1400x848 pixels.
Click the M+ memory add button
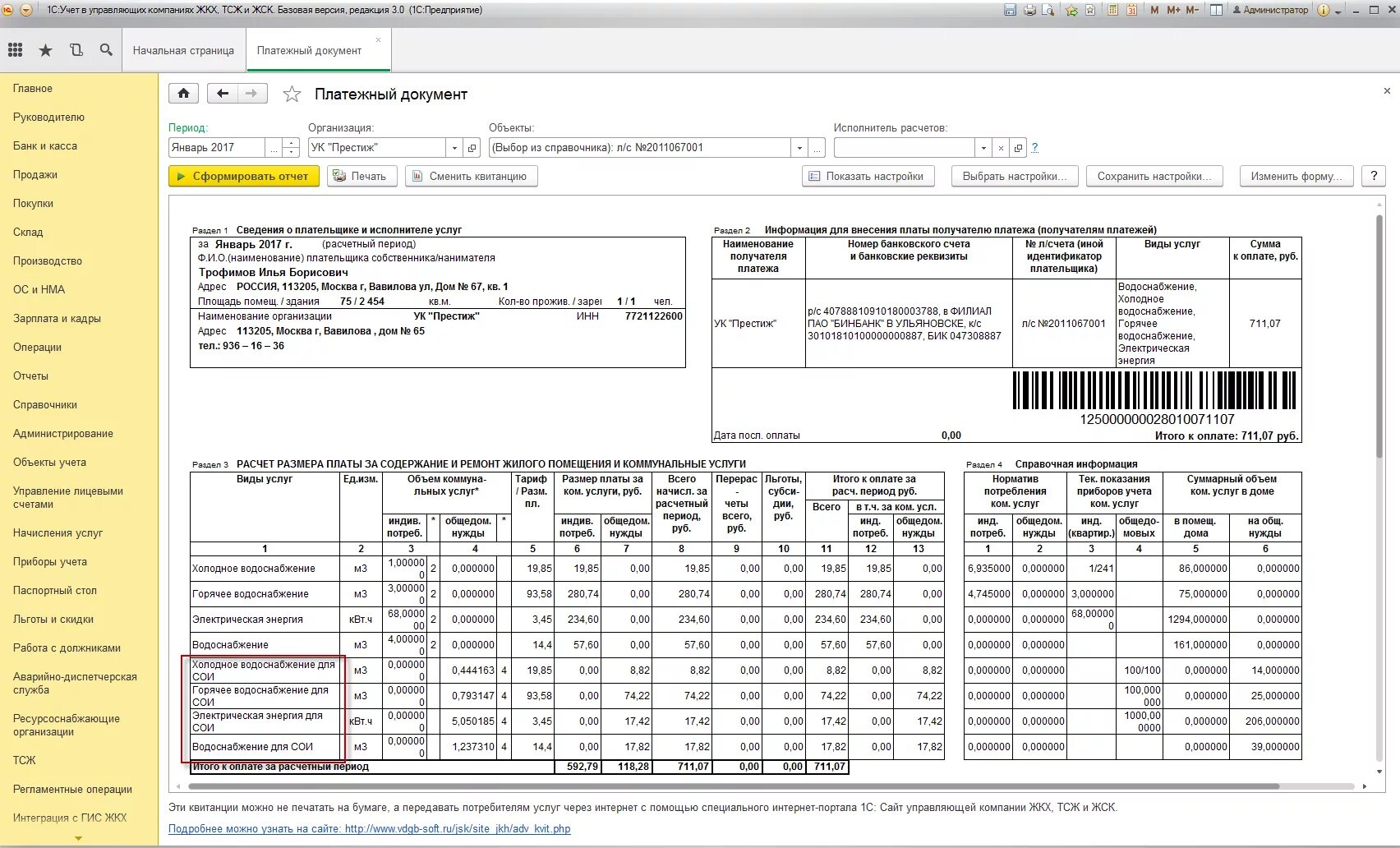click(x=1173, y=10)
